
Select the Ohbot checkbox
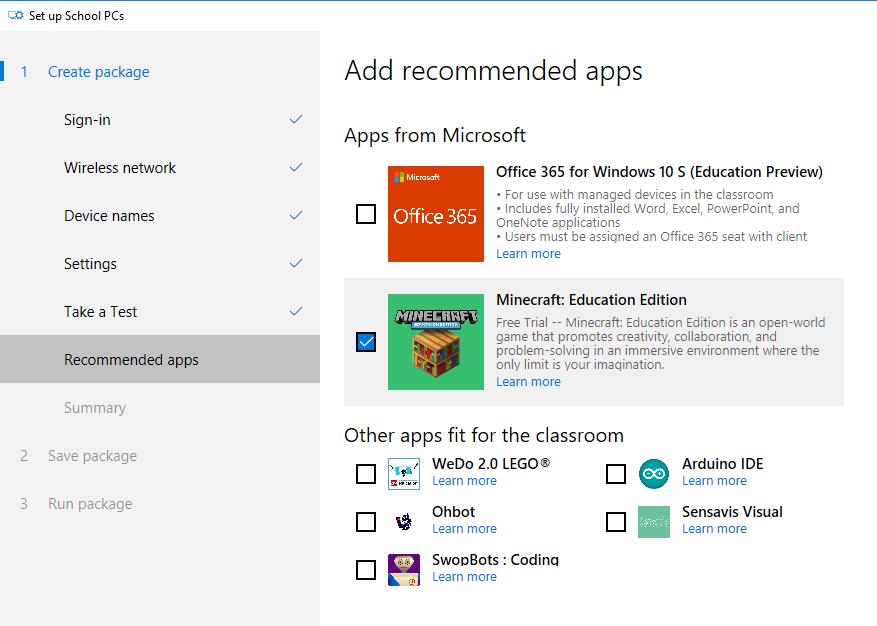pyautogui.click(x=366, y=522)
